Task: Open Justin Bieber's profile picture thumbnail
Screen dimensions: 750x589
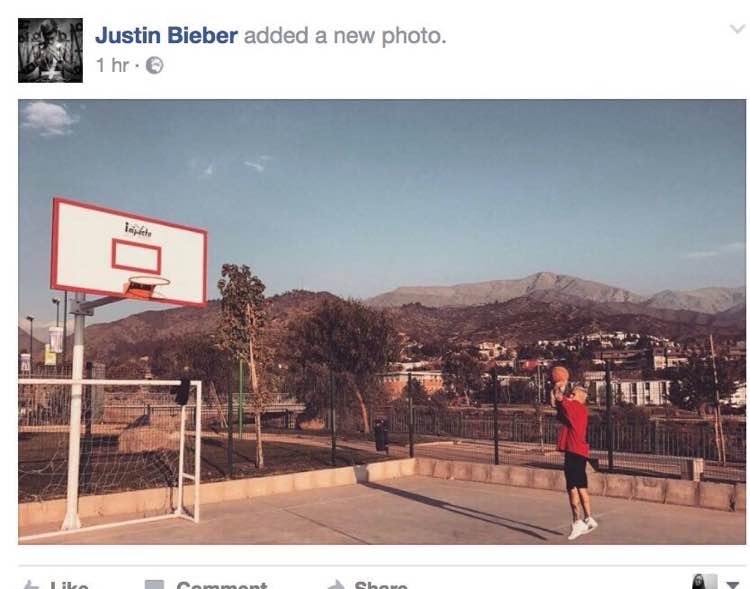Action: [x=50, y=50]
